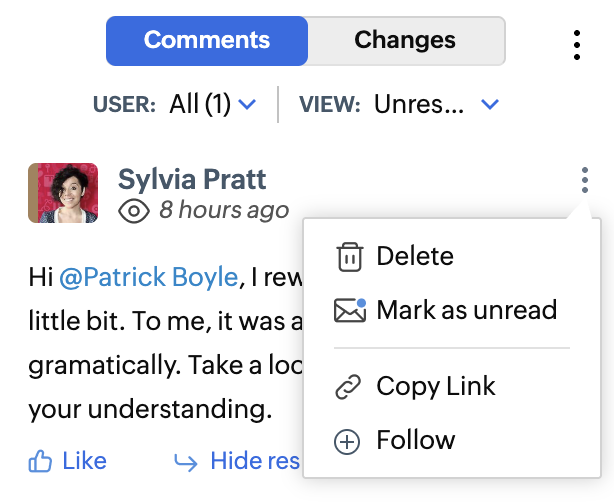Image resolution: width=614 pixels, height=502 pixels.
Task: Expand the USER filter dropdown
Action: (x=248, y=104)
